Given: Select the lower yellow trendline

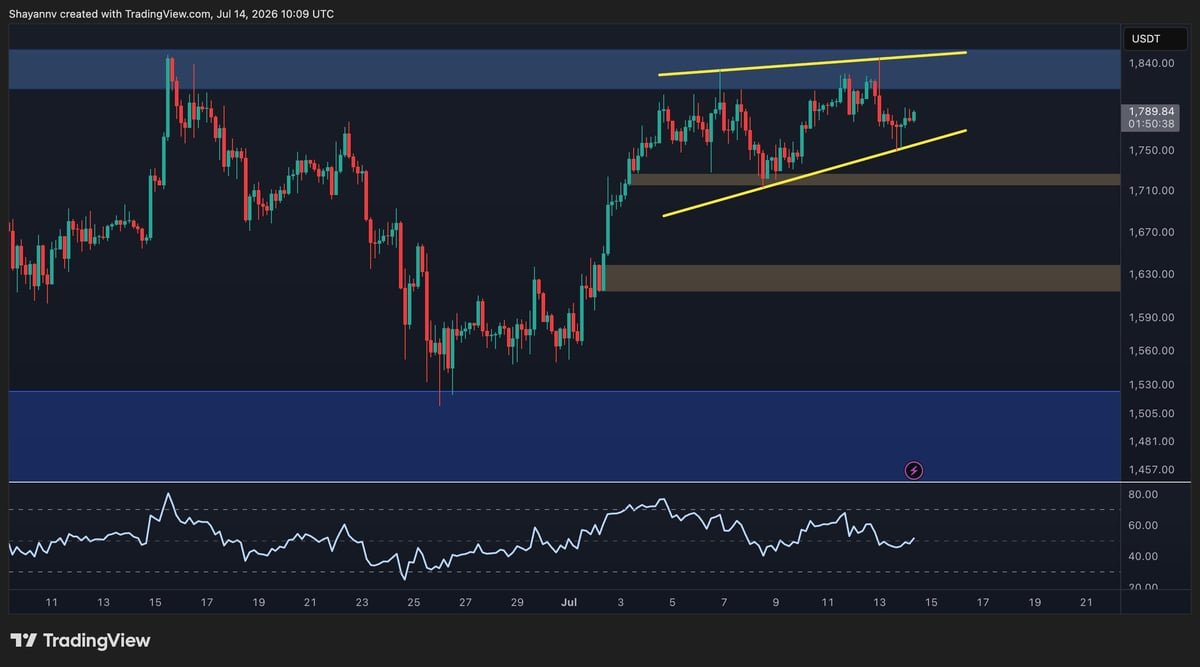Looking at the screenshot, I should 815,173.
